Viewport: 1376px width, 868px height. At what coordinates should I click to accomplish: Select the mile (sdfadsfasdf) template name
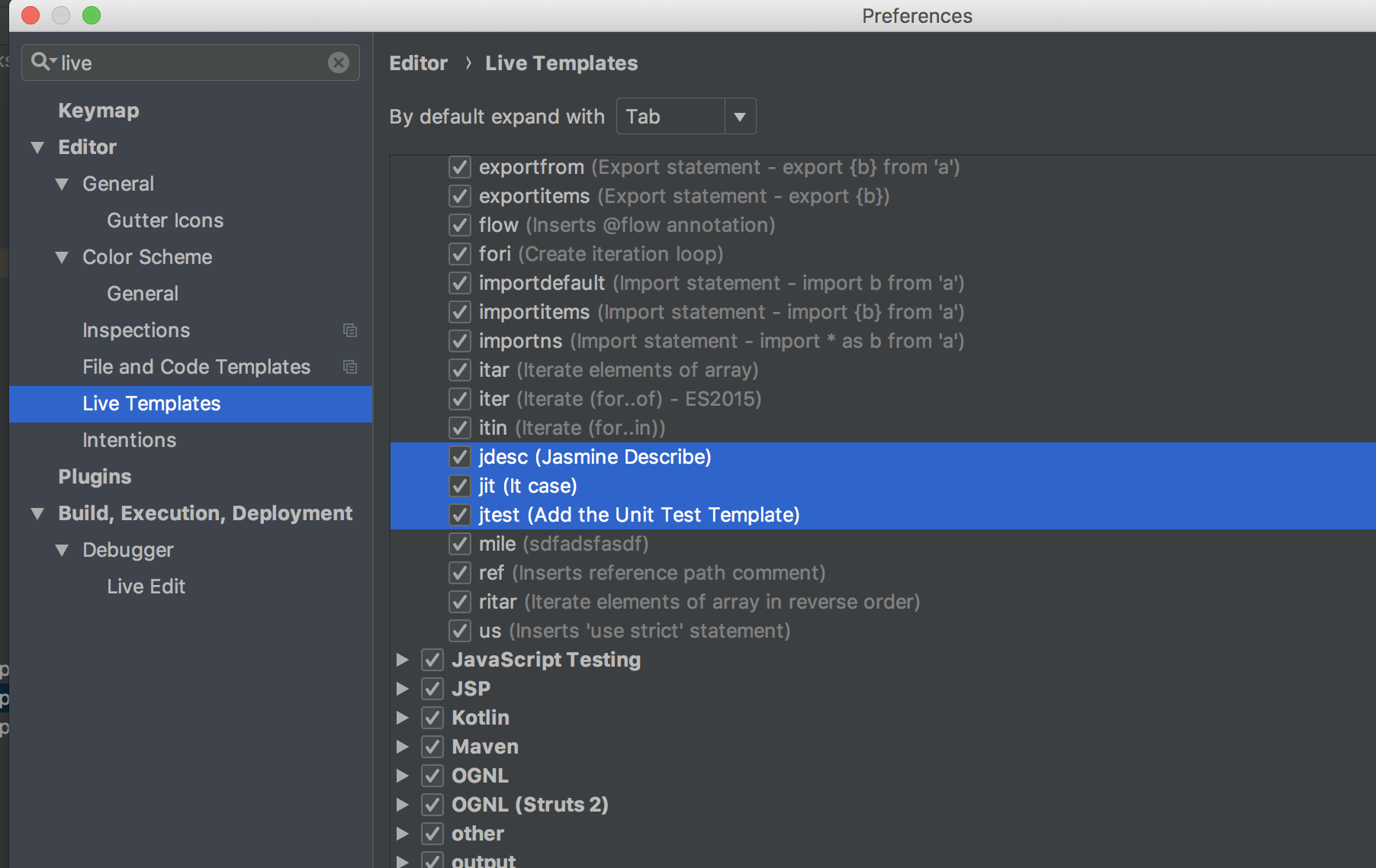click(564, 544)
